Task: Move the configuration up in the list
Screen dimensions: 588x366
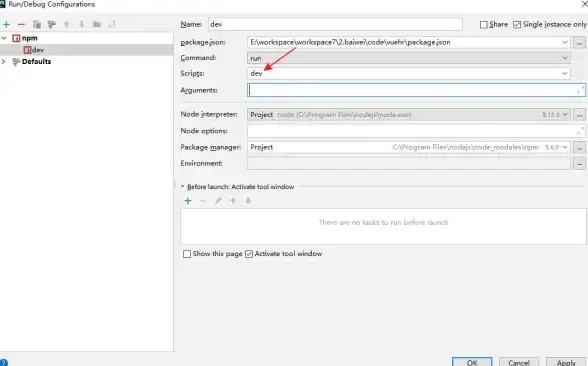Action: click(66, 24)
